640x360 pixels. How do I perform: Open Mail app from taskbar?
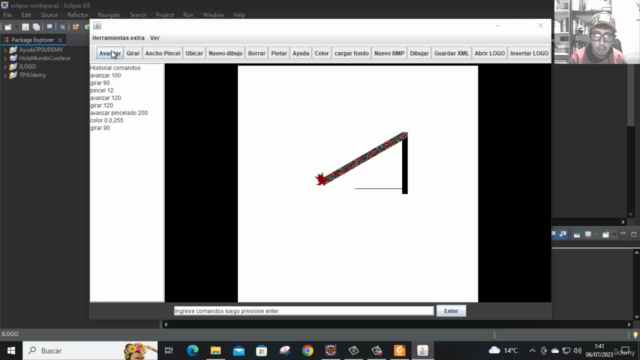click(x=239, y=351)
